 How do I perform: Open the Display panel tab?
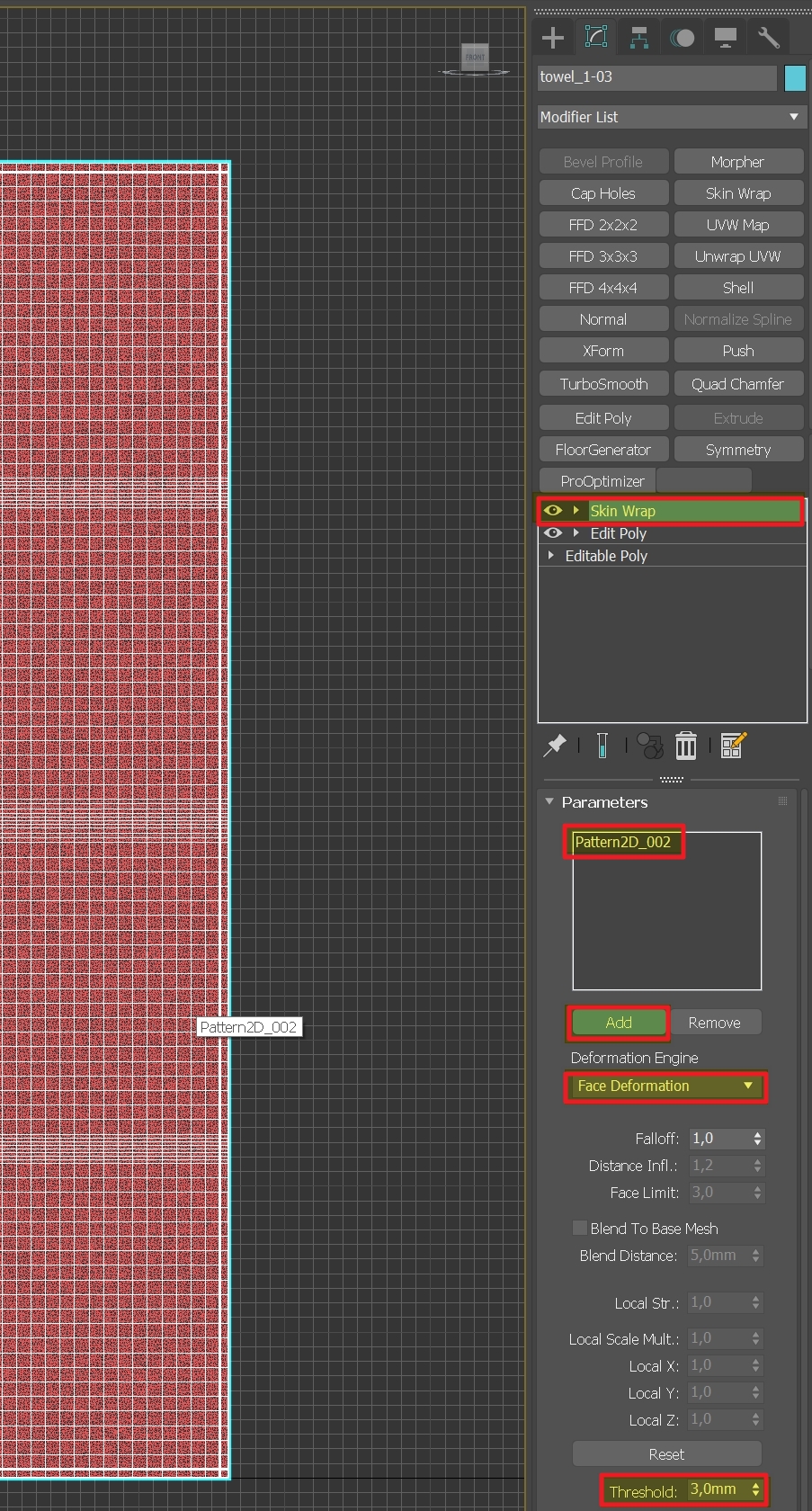click(x=726, y=38)
